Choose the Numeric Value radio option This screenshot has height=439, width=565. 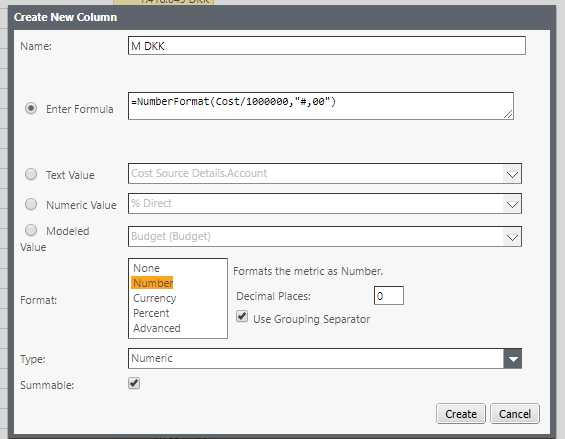tap(31, 204)
